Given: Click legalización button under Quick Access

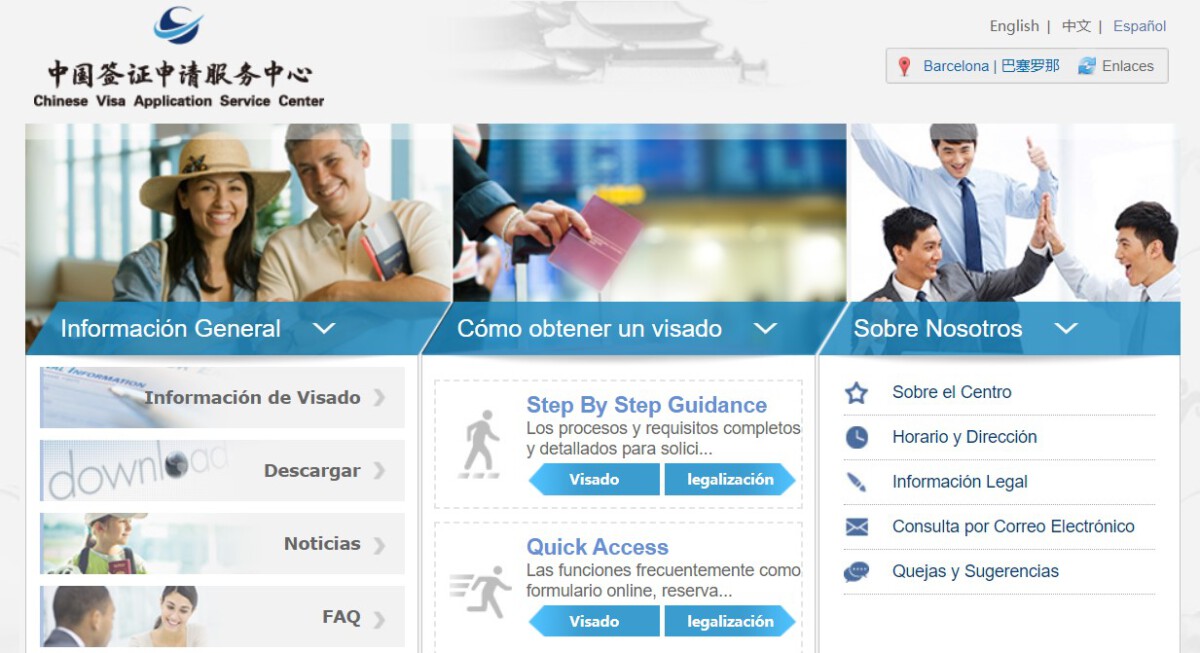Looking at the screenshot, I should (730, 622).
